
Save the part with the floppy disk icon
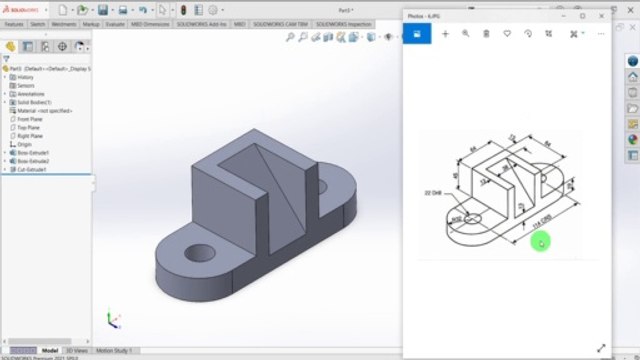click(x=103, y=10)
